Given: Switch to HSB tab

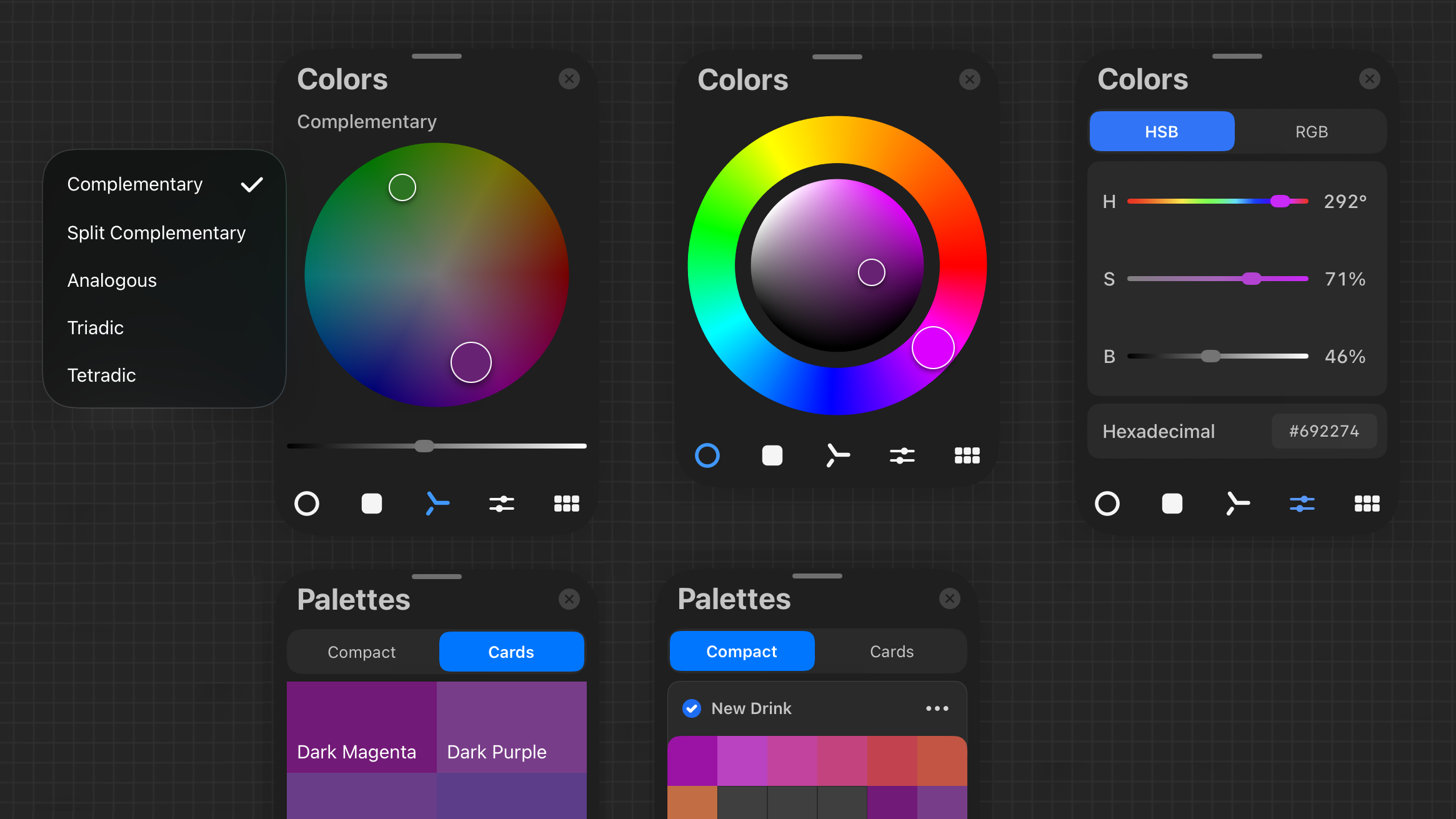Looking at the screenshot, I should pyautogui.click(x=1162, y=132).
